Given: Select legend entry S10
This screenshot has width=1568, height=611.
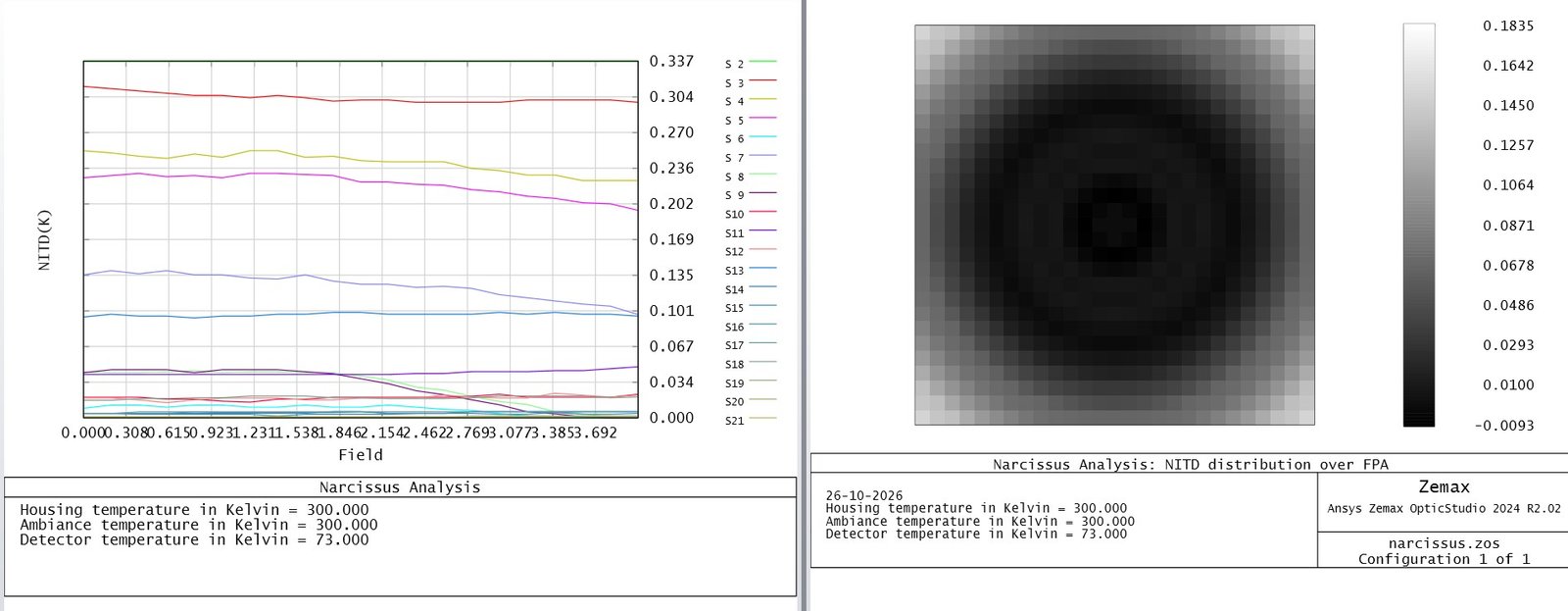Looking at the screenshot, I should point(751,214).
